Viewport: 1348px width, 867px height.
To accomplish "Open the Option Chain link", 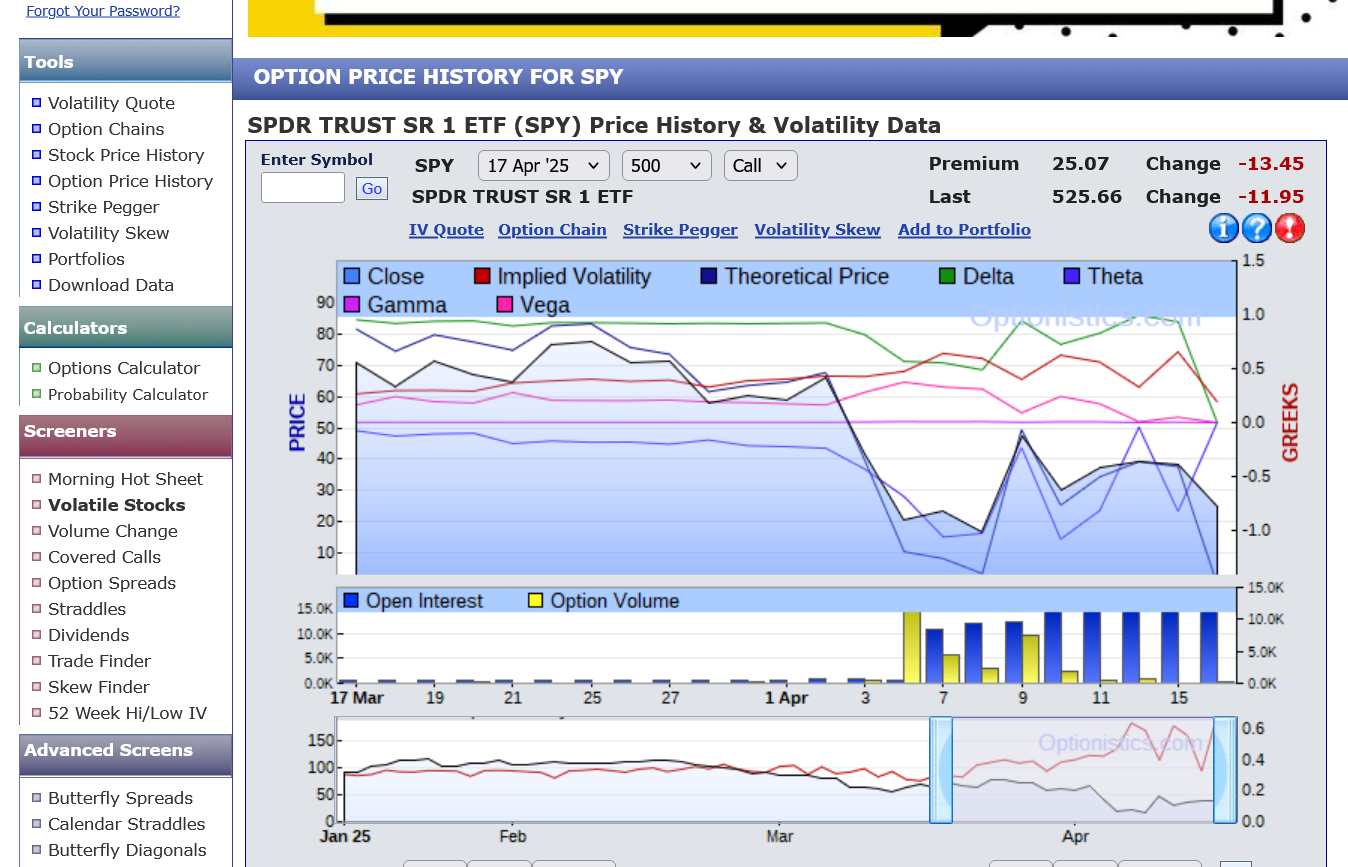I will click(552, 229).
